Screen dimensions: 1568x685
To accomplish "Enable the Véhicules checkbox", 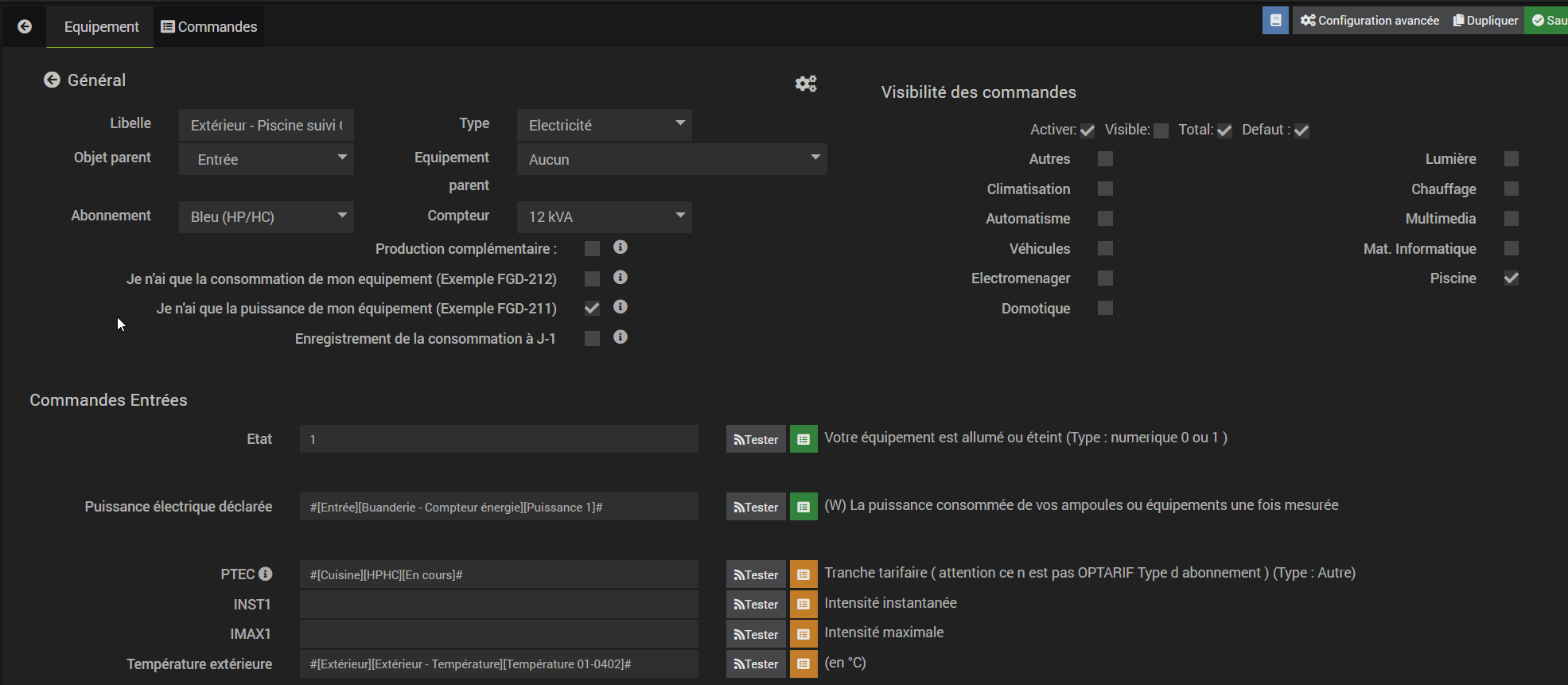I will tap(1105, 248).
